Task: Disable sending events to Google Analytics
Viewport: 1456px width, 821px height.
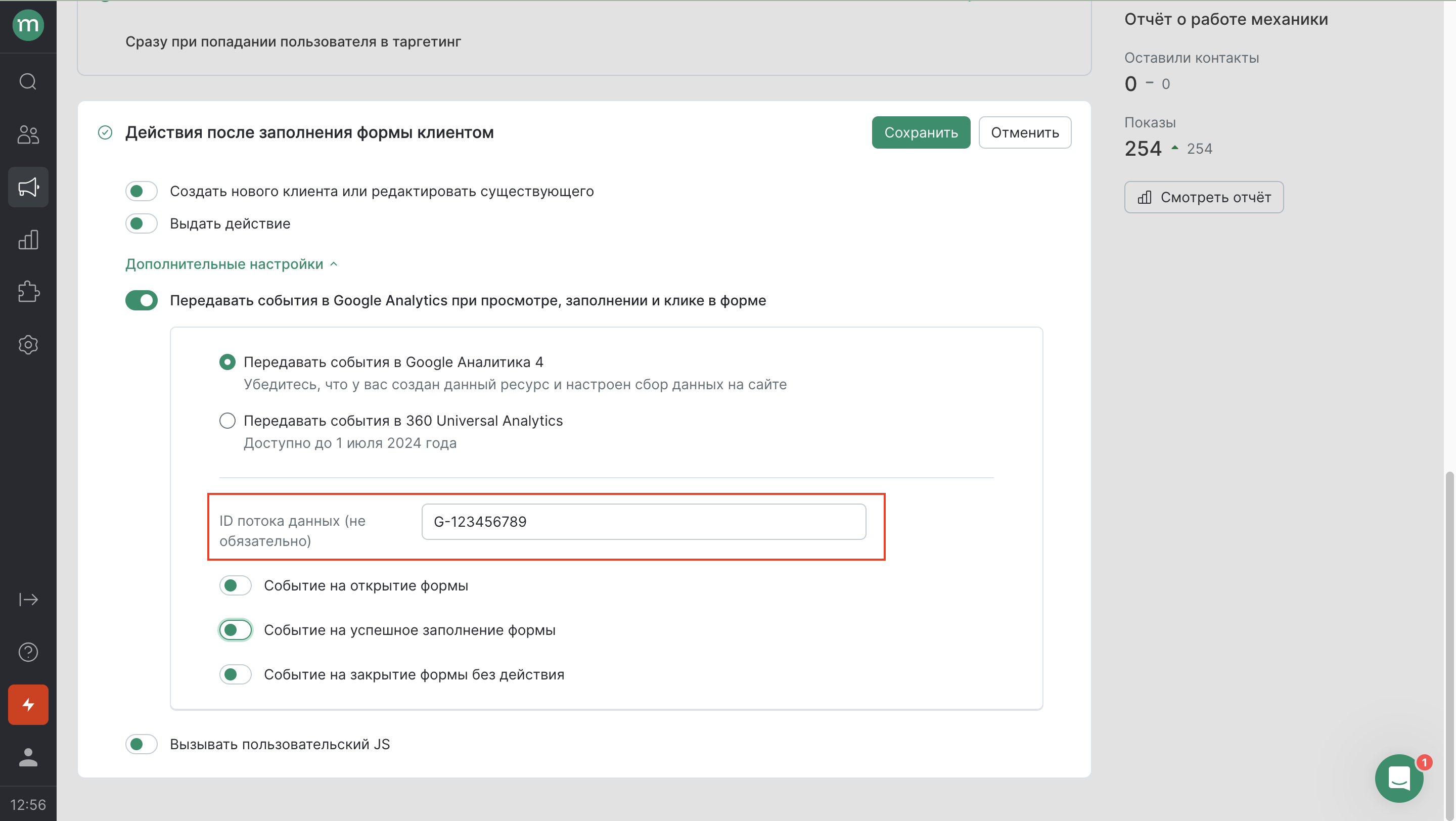Action: [x=142, y=300]
